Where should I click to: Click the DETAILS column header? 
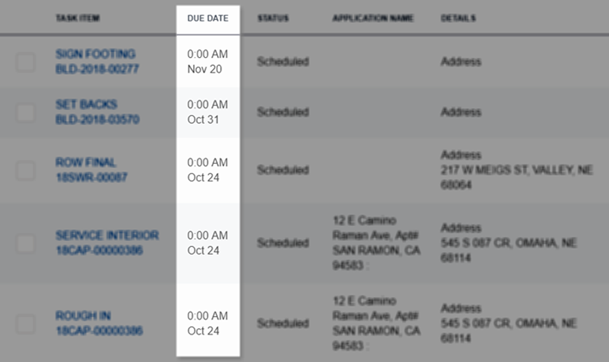point(458,18)
